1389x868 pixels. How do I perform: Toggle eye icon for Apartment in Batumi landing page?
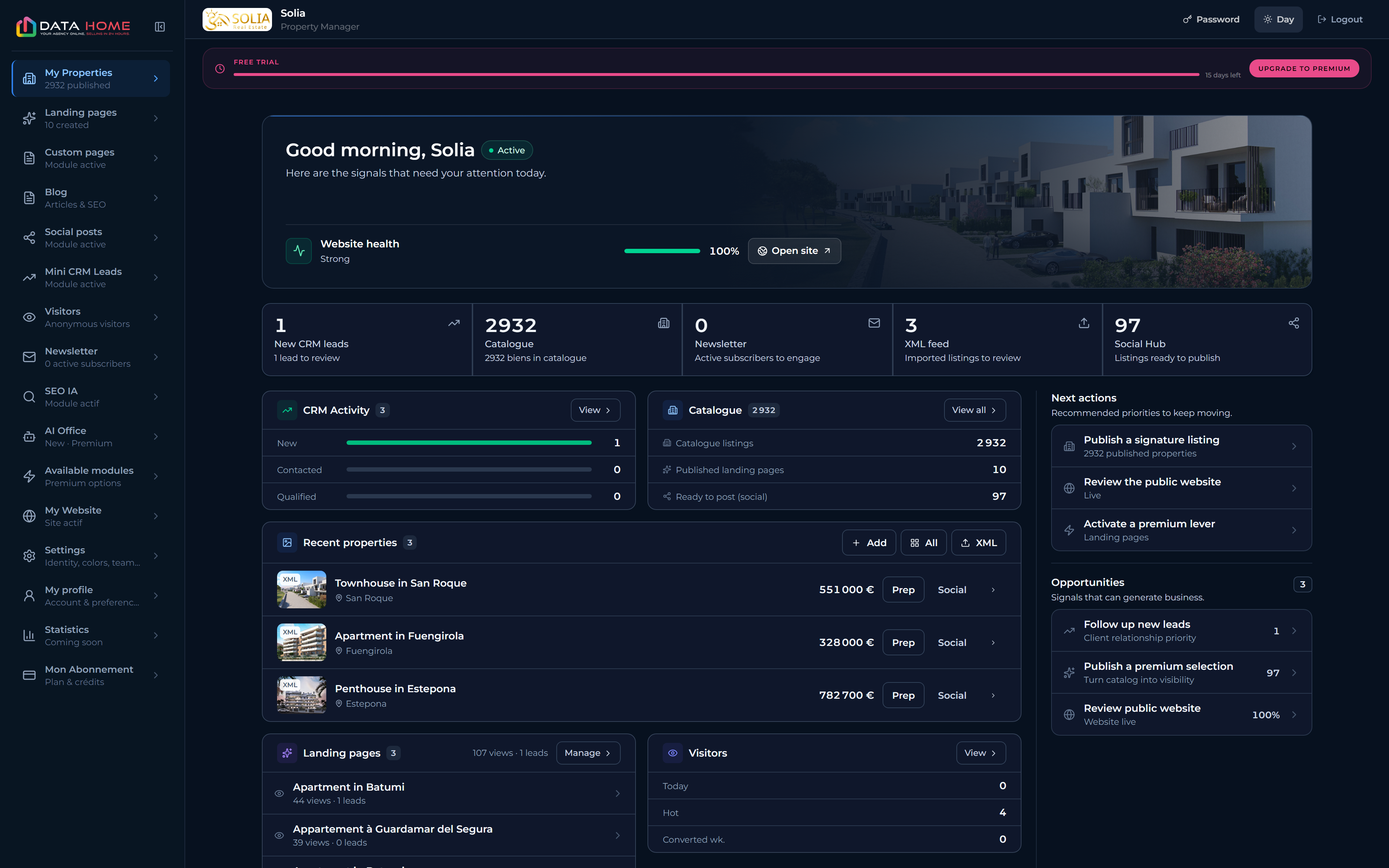tap(280, 793)
